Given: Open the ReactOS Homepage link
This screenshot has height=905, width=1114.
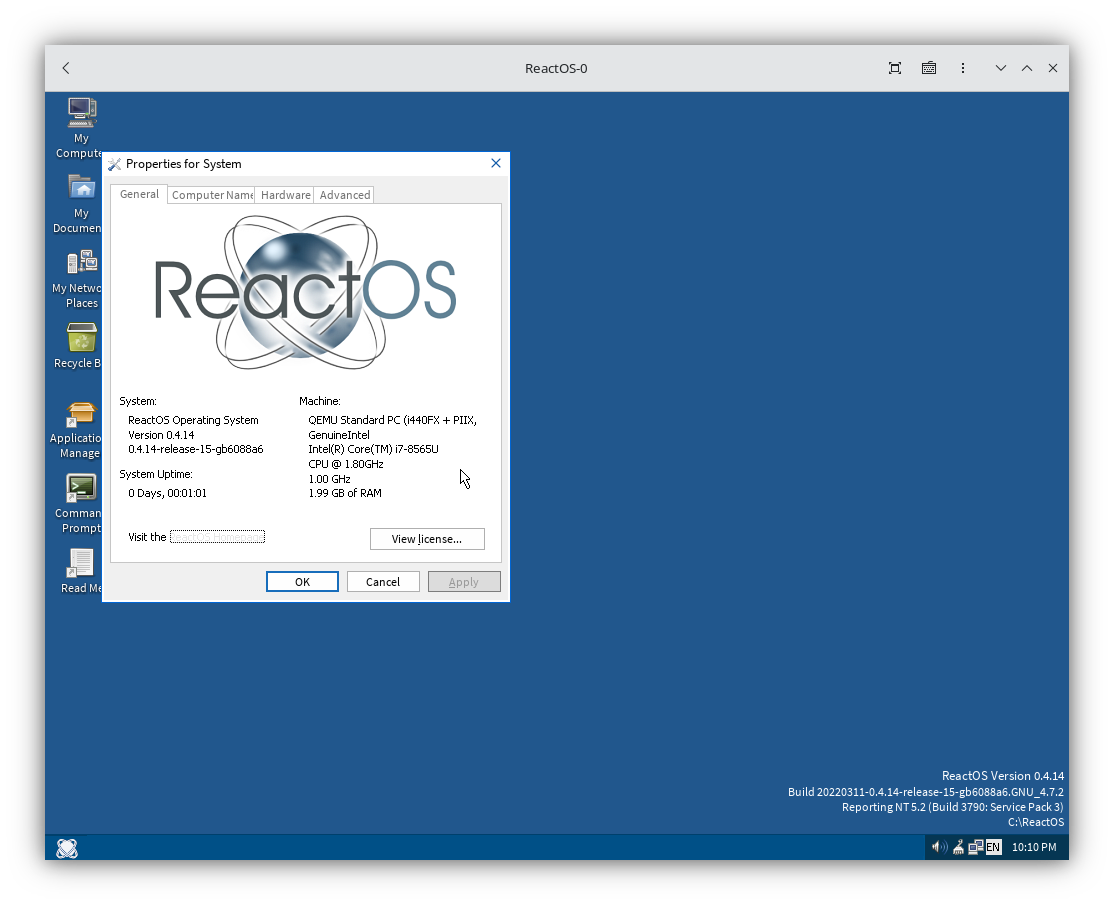Looking at the screenshot, I should (217, 537).
